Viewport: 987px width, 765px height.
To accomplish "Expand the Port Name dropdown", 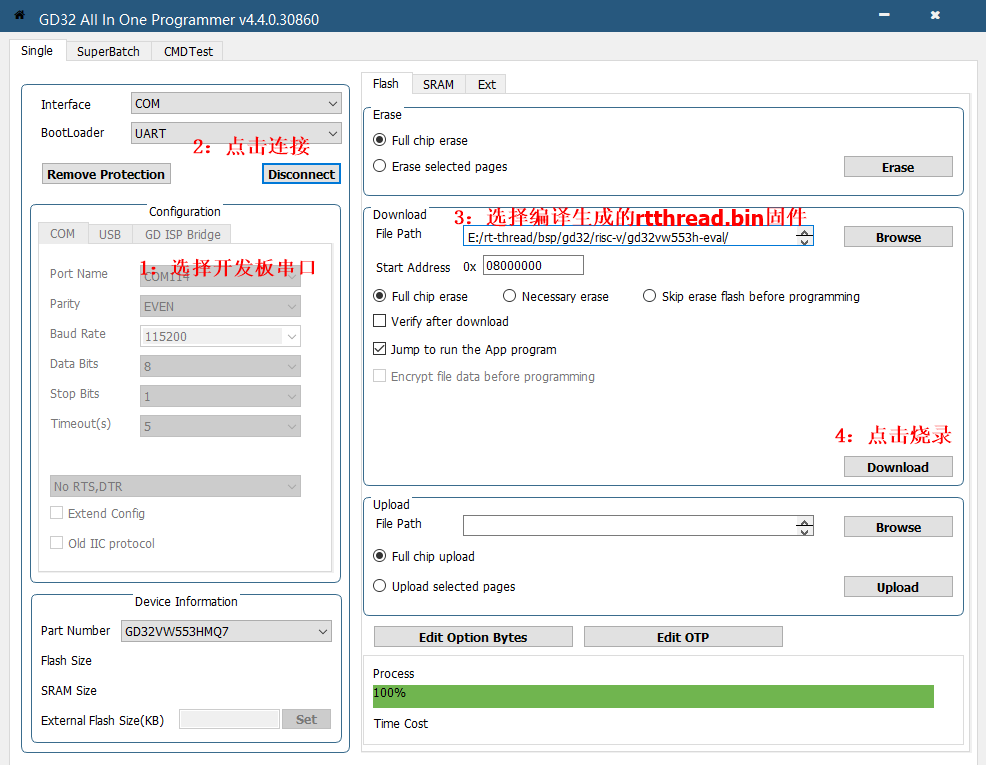I will pos(220,276).
